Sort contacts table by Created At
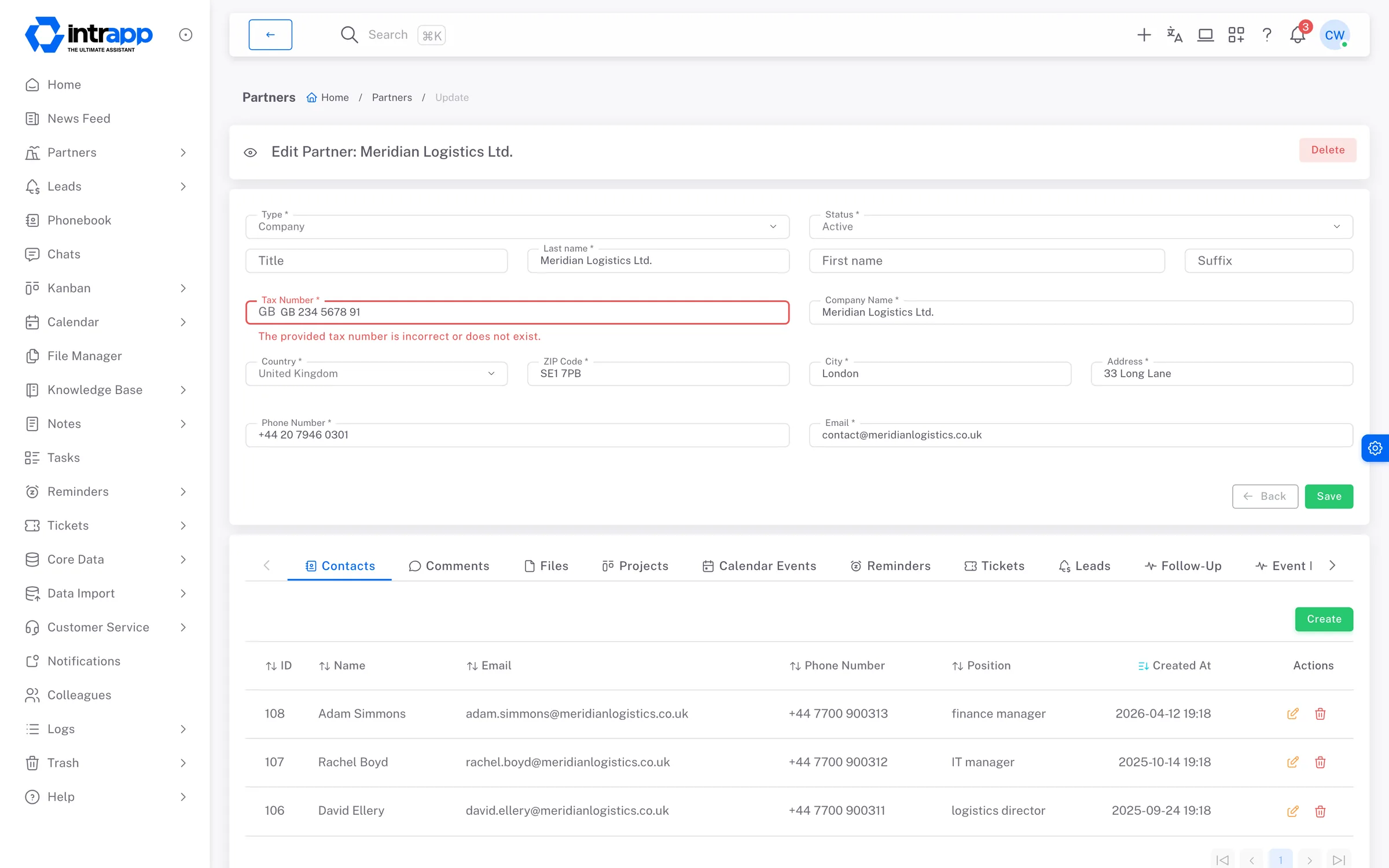The width and height of the screenshot is (1389, 868). (1174, 665)
